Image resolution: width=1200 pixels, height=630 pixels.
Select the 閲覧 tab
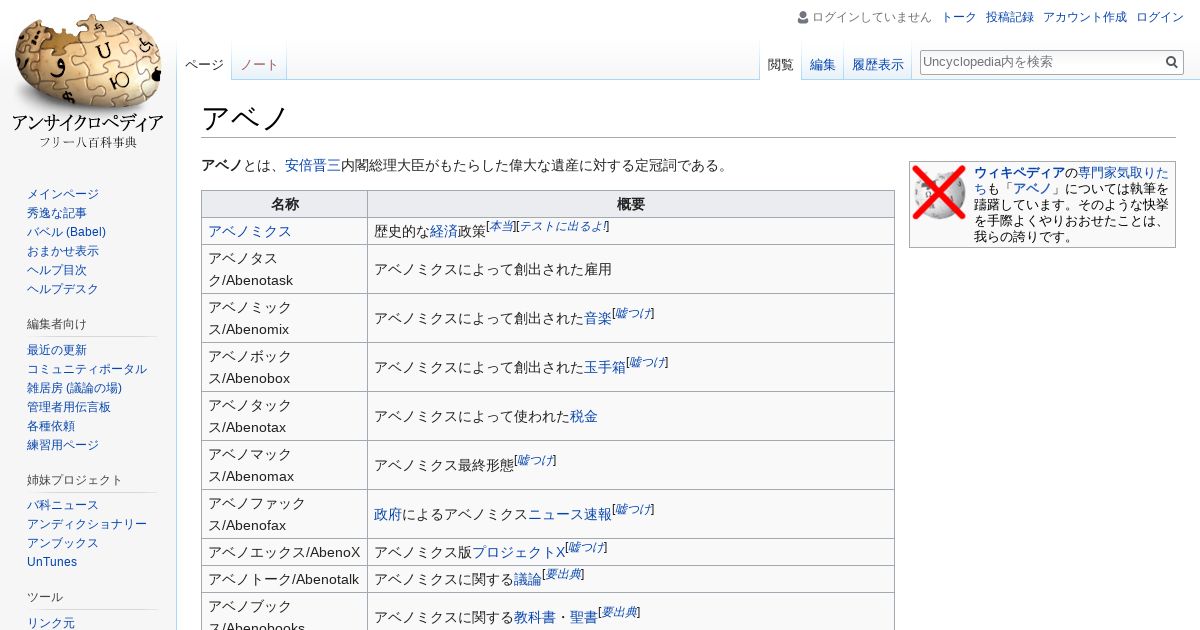780,64
